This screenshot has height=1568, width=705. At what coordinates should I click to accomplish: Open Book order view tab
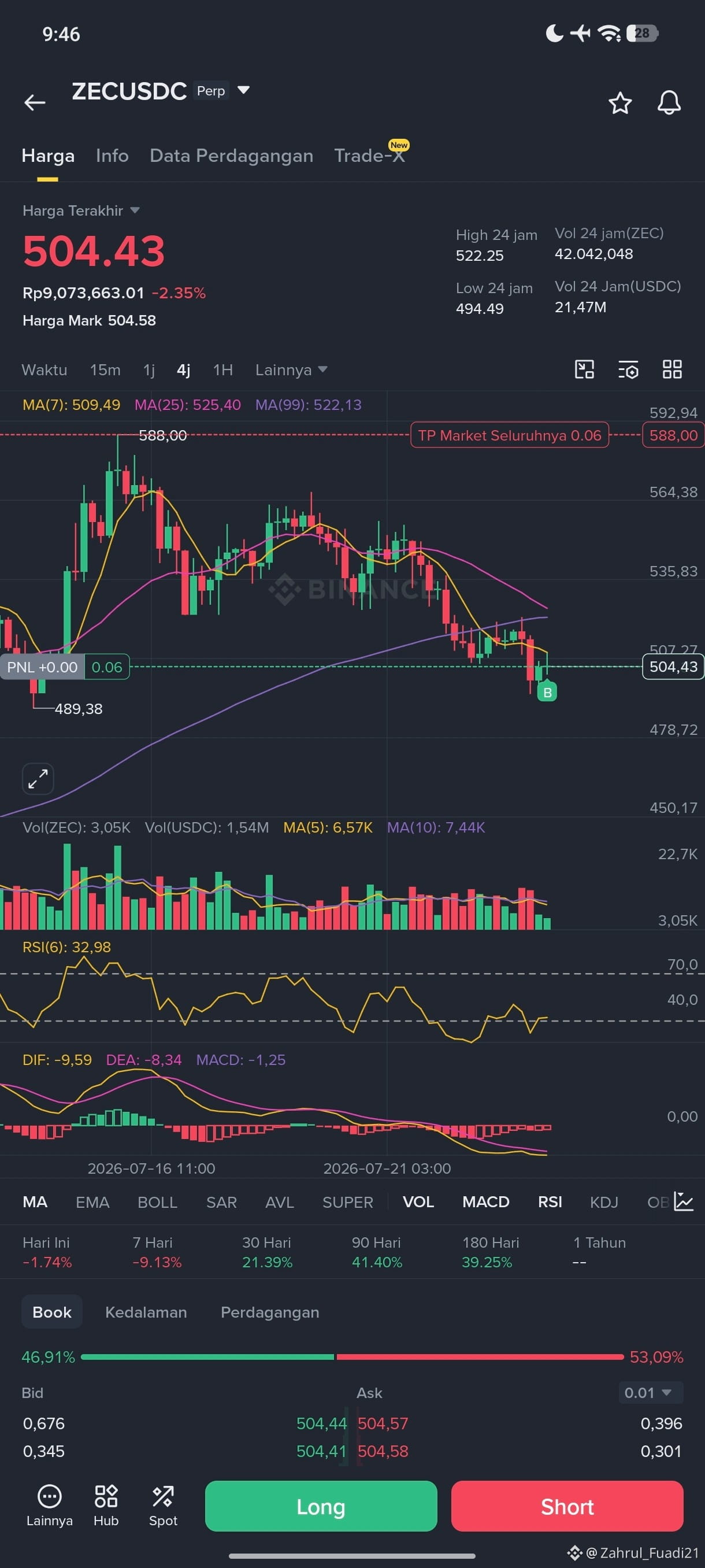pyautogui.click(x=51, y=1312)
